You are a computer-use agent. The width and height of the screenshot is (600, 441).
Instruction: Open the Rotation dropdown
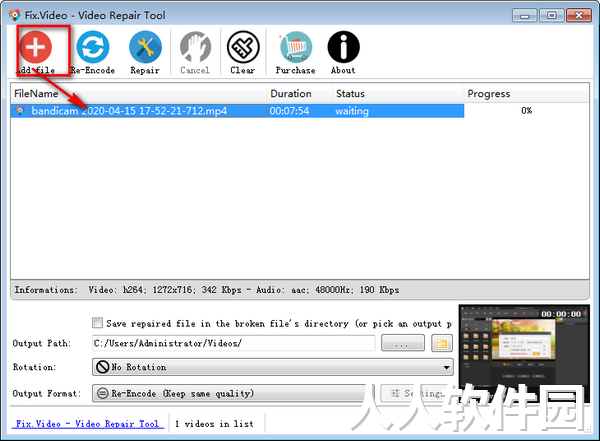click(273, 367)
